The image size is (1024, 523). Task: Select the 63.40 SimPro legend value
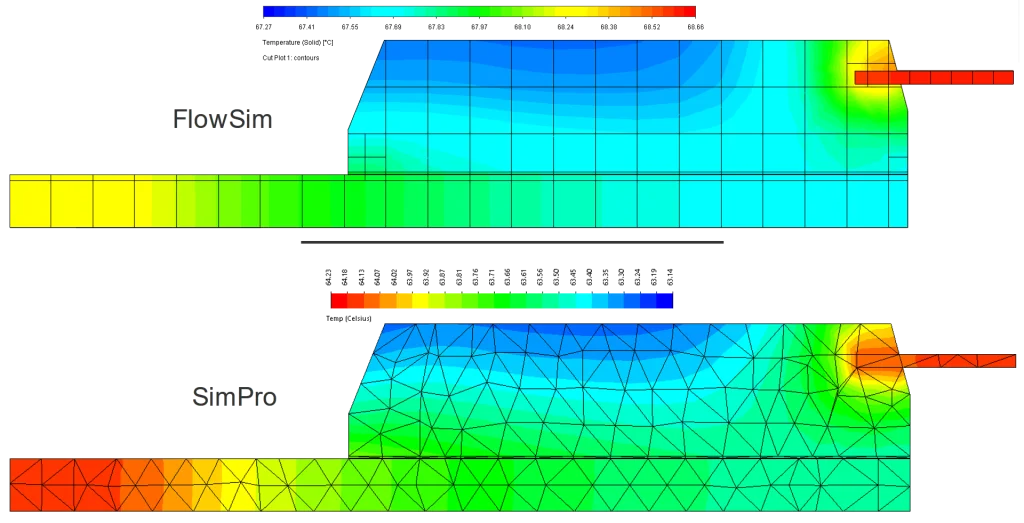click(589, 277)
